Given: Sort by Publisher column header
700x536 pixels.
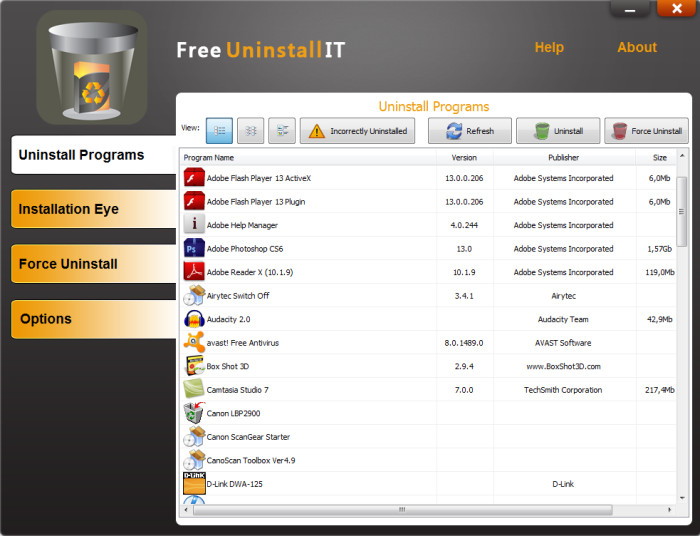Looking at the screenshot, I should click(x=564, y=158).
